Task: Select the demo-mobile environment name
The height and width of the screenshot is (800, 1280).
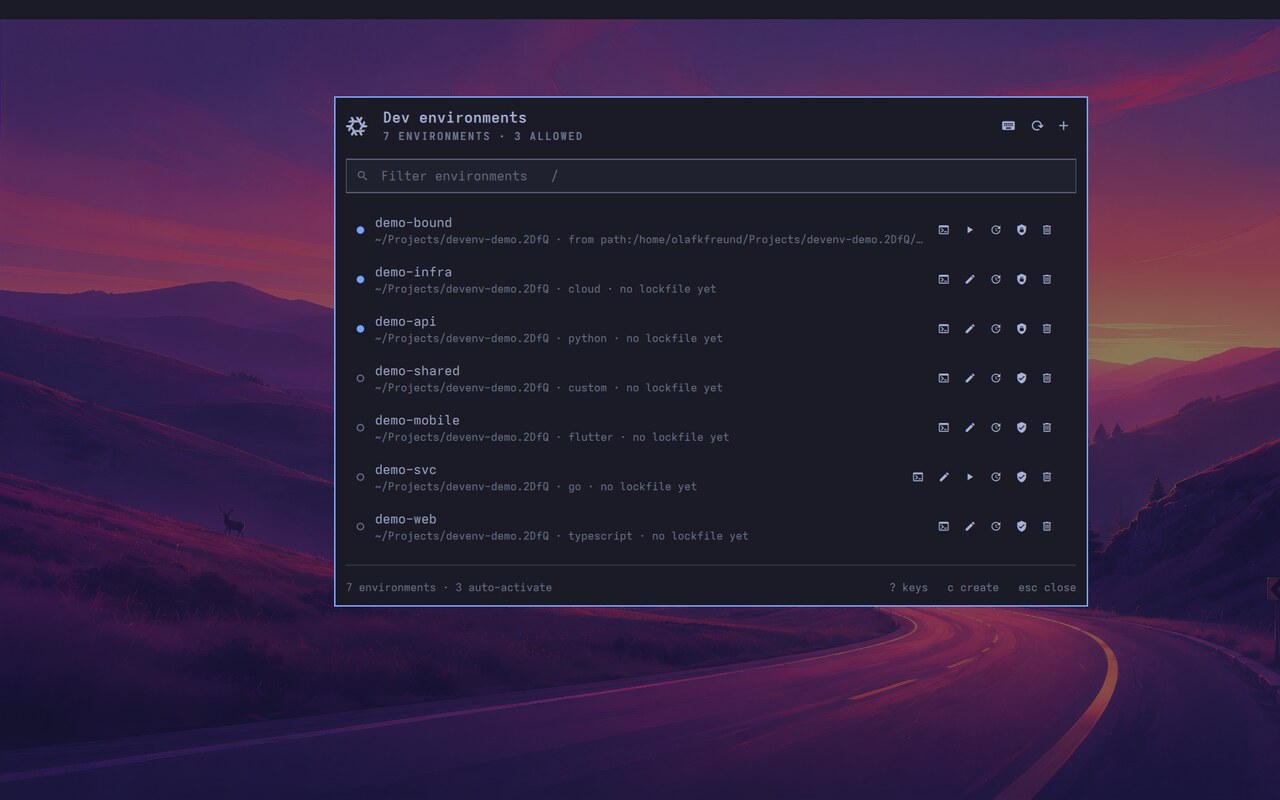Action: point(417,421)
